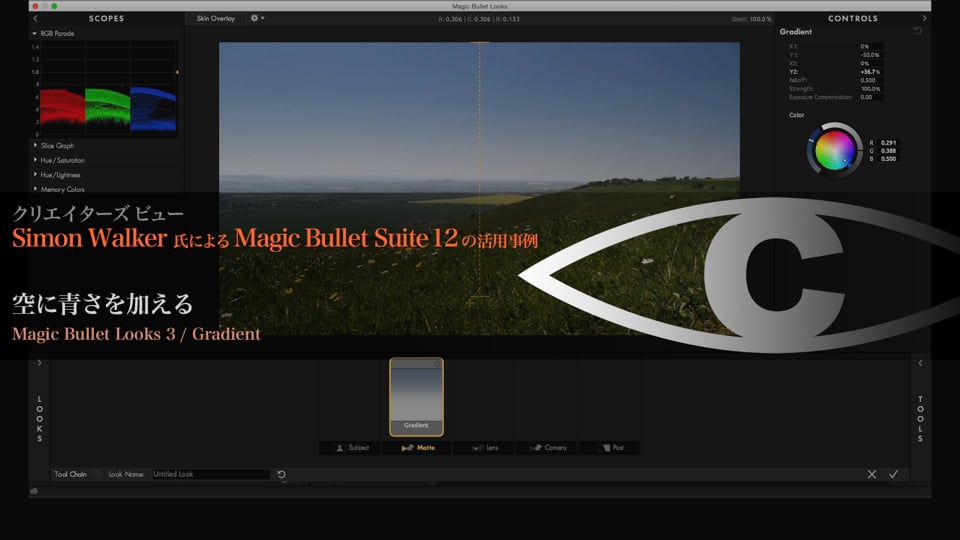
Task: Open the preview settings gear menu
Action: (257, 18)
